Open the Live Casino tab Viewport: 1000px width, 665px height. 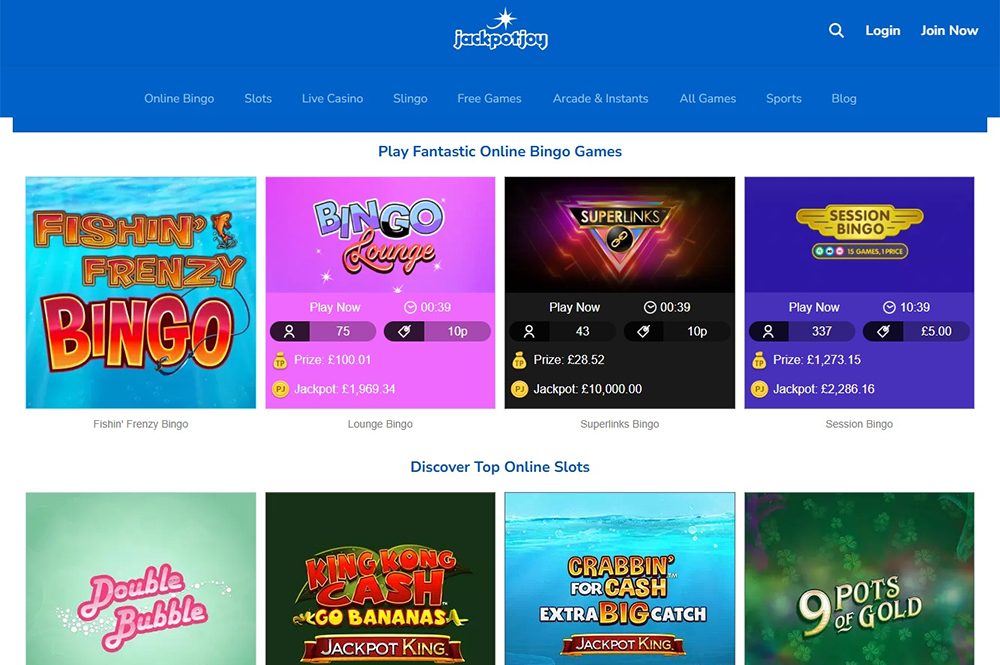(332, 99)
